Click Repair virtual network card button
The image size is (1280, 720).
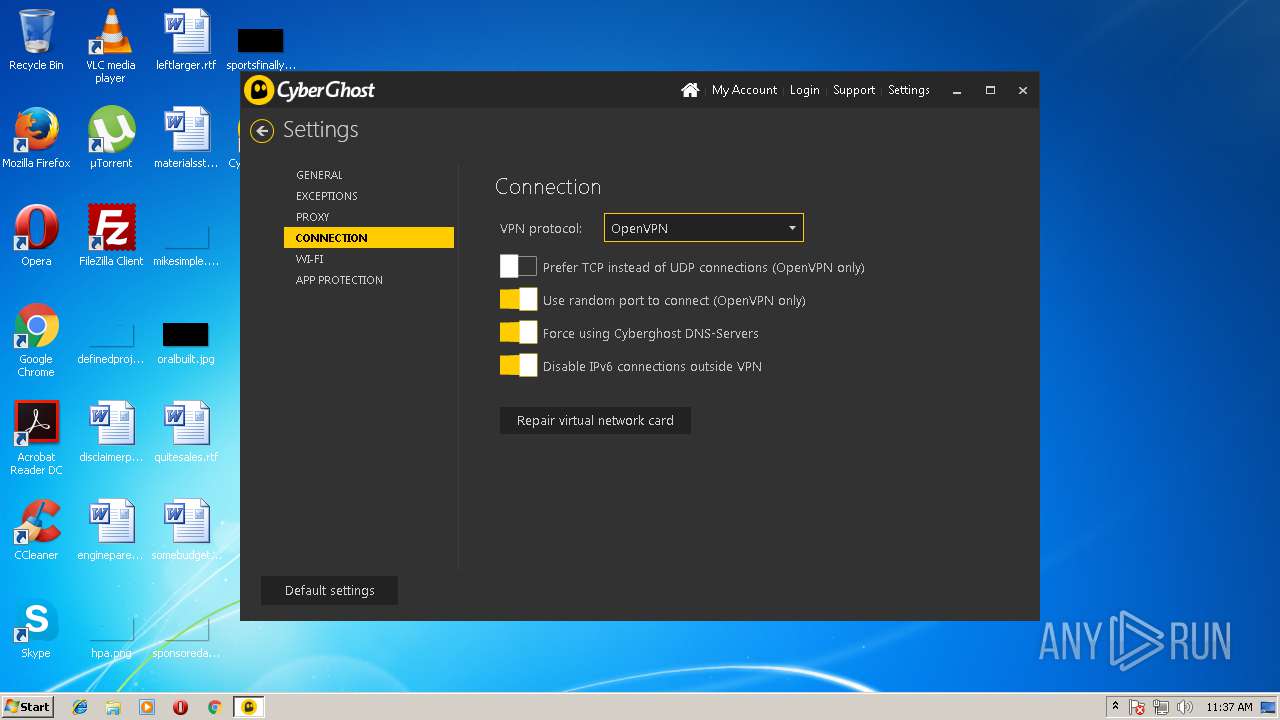tap(595, 420)
